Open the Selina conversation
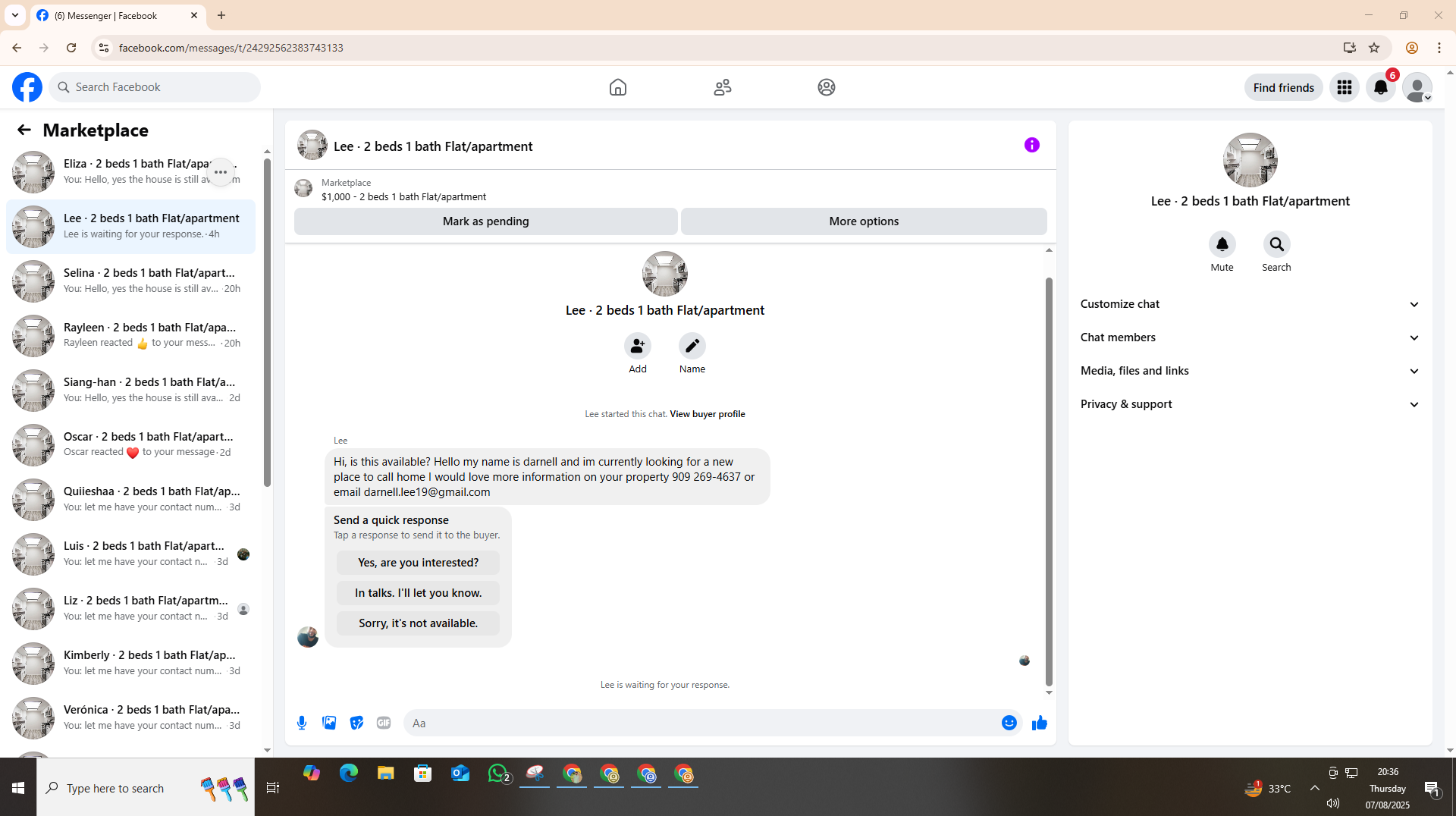The width and height of the screenshot is (1456, 816). (130, 281)
